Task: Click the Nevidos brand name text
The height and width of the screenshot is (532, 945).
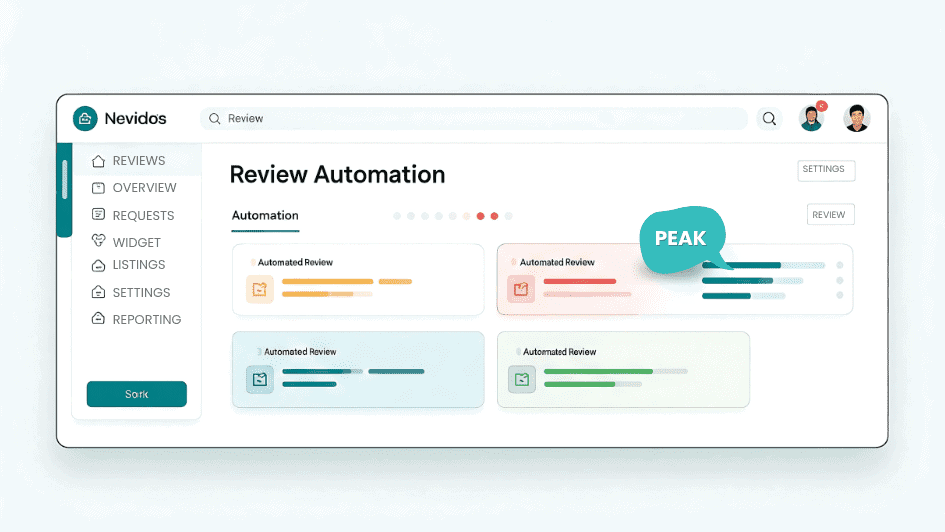Action: click(x=136, y=119)
